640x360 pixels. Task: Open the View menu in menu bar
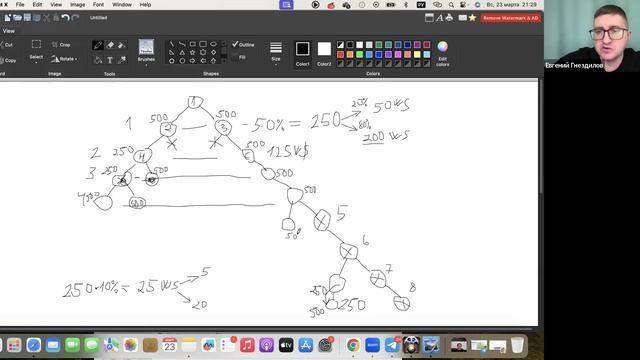pyautogui.click(x=56, y=4)
